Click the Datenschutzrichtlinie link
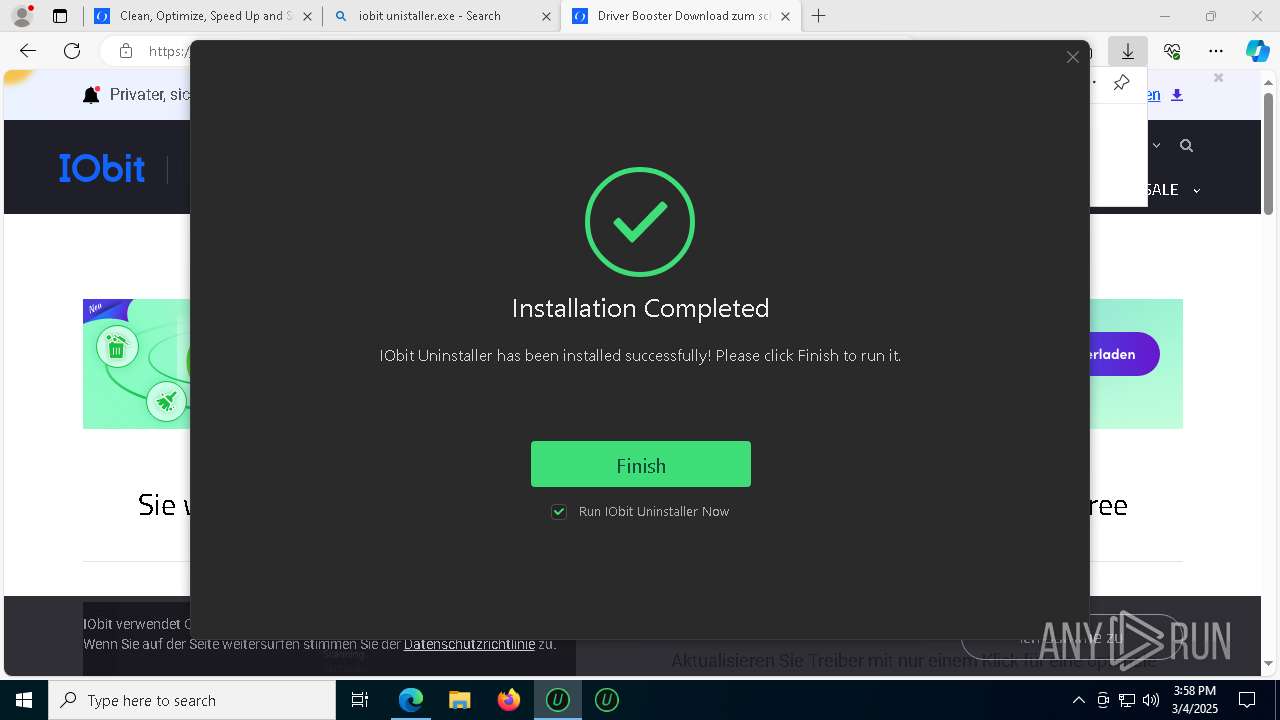Viewport: 1280px width, 720px height. point(469,644)
